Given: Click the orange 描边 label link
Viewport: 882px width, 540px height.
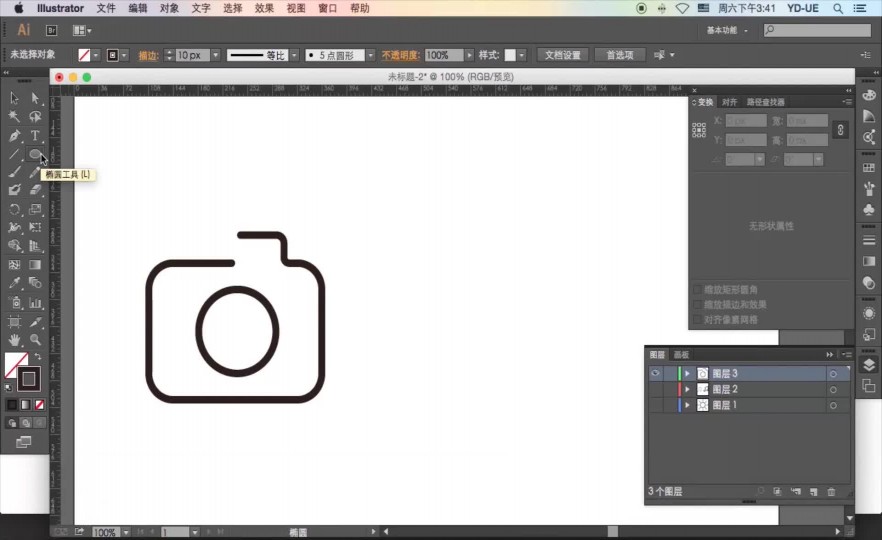Looking at the screenshot, I should [148, 55].
